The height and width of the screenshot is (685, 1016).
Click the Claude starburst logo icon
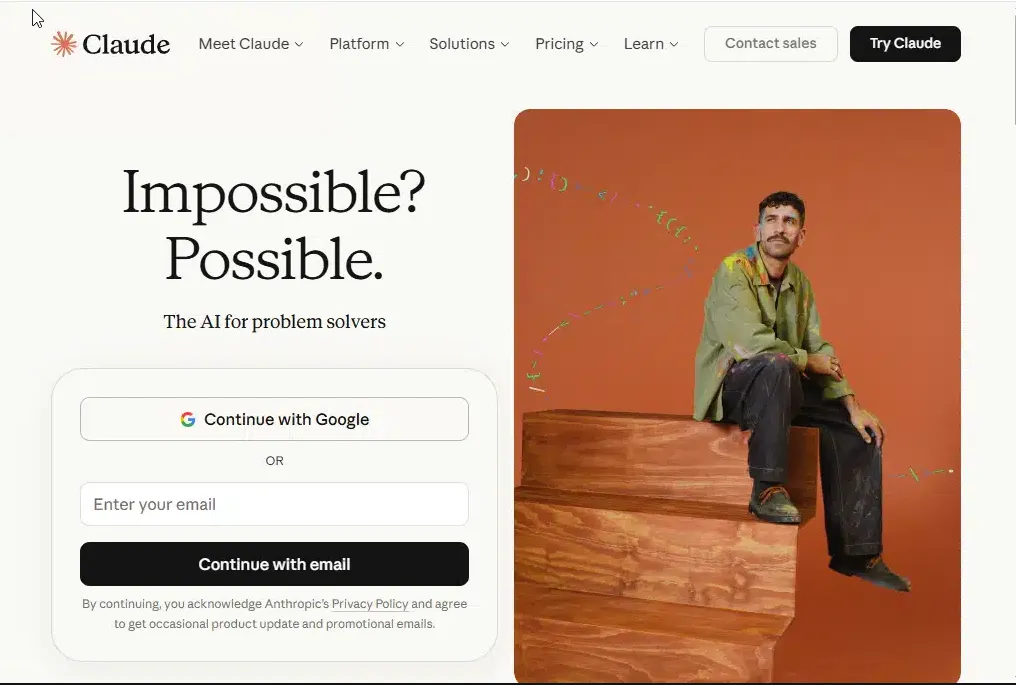[64, 44]
